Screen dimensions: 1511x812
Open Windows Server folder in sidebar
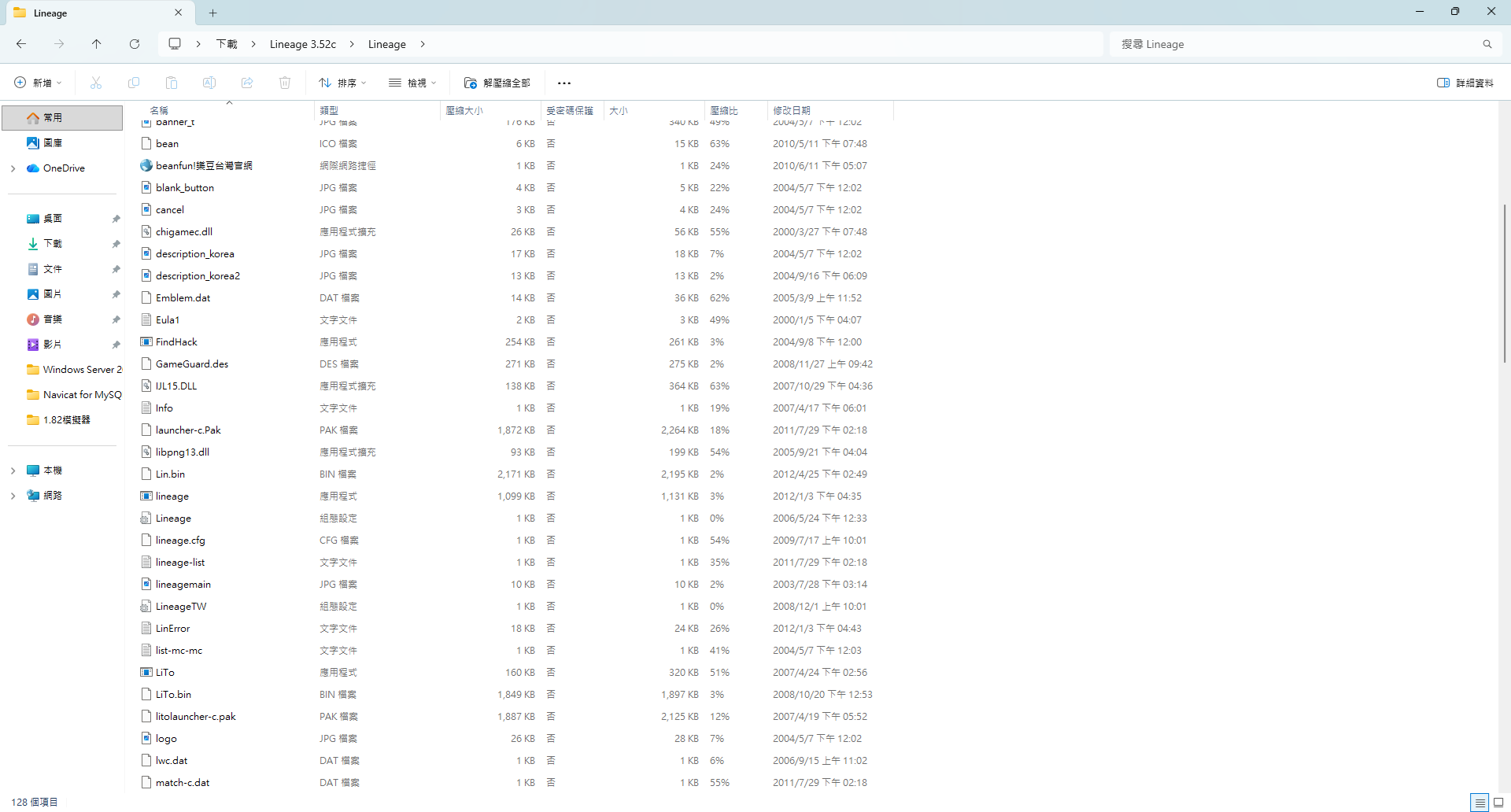pyautogui.click(x=73, y=370)
